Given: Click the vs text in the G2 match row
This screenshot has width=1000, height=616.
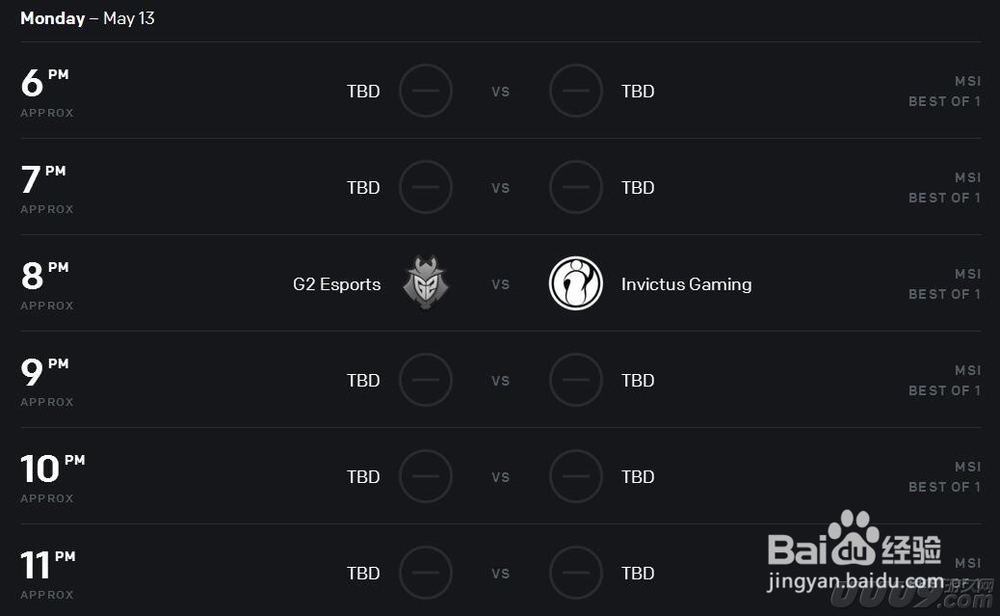Looking at the screenshot, I should pyautogui.click(x=501, y=284).
